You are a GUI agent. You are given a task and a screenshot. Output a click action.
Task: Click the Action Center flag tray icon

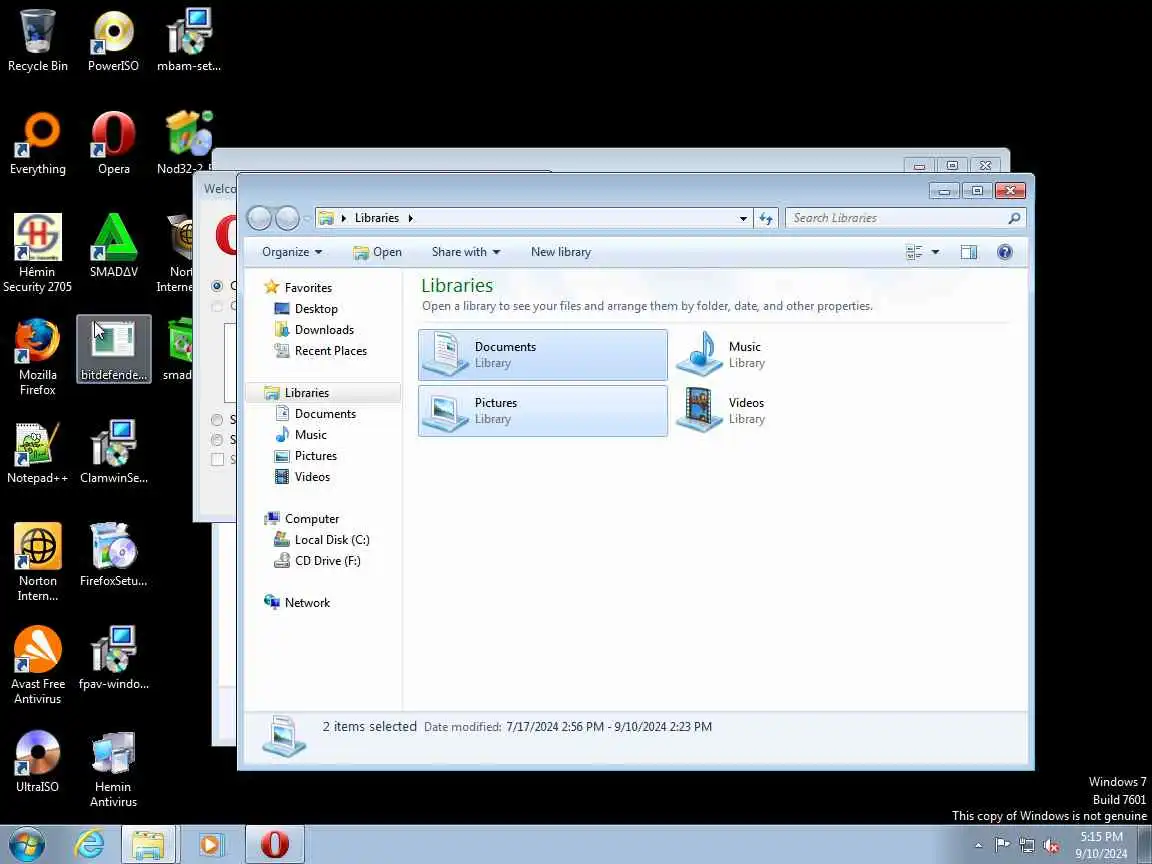click(1002, 845)
